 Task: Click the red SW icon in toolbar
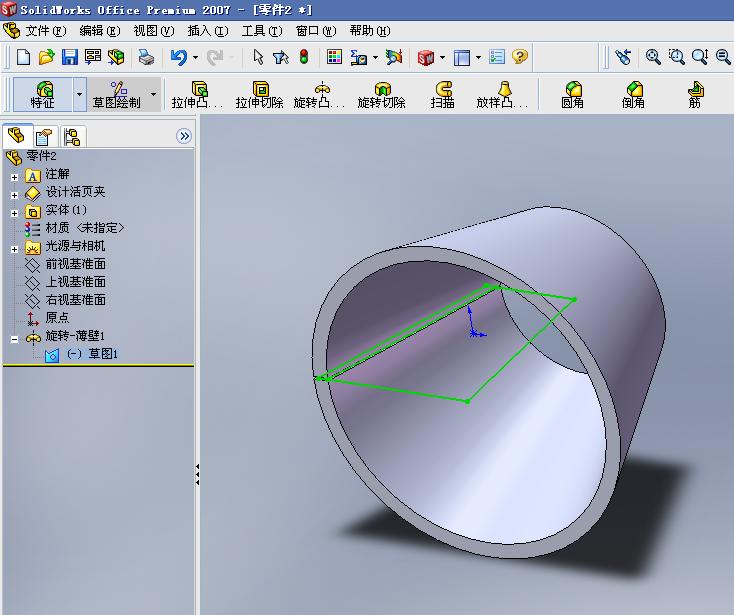[x=426, y=58]
